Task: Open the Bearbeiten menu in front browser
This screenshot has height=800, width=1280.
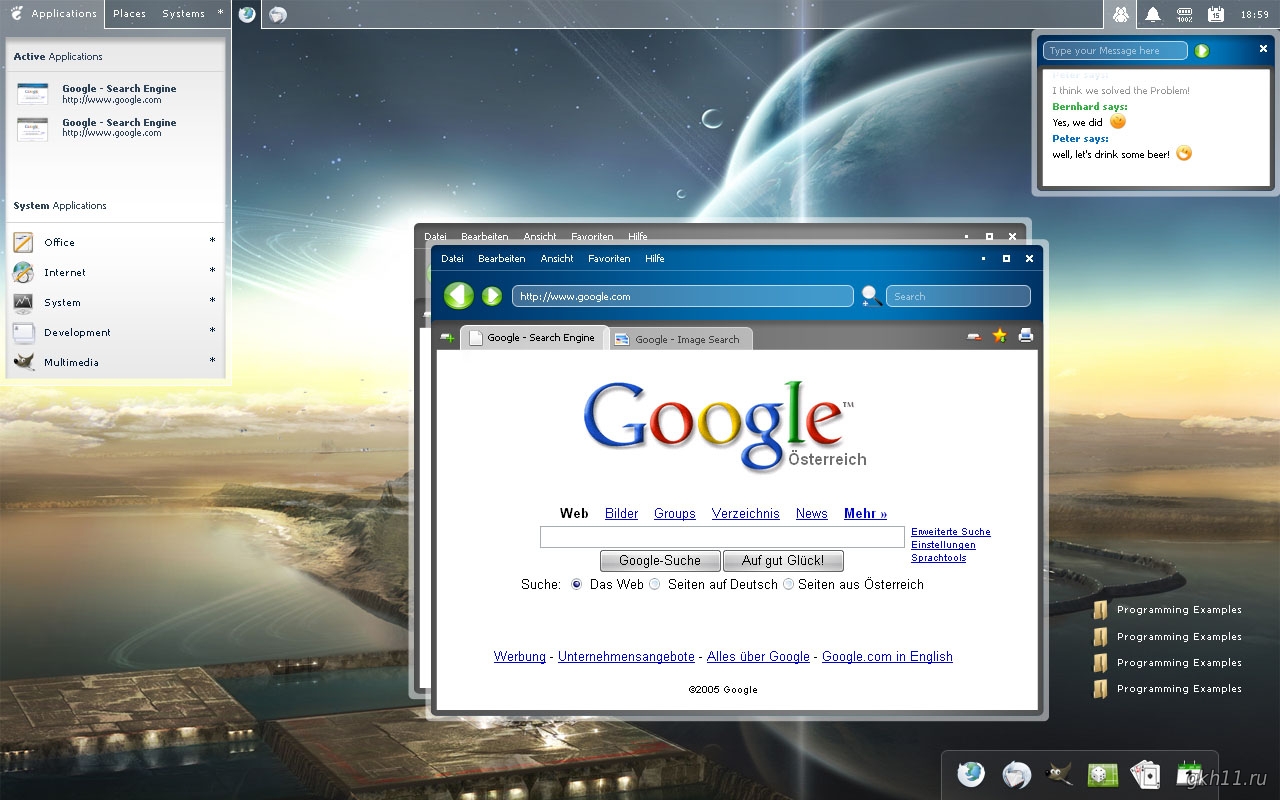Action: coord(501,258)
